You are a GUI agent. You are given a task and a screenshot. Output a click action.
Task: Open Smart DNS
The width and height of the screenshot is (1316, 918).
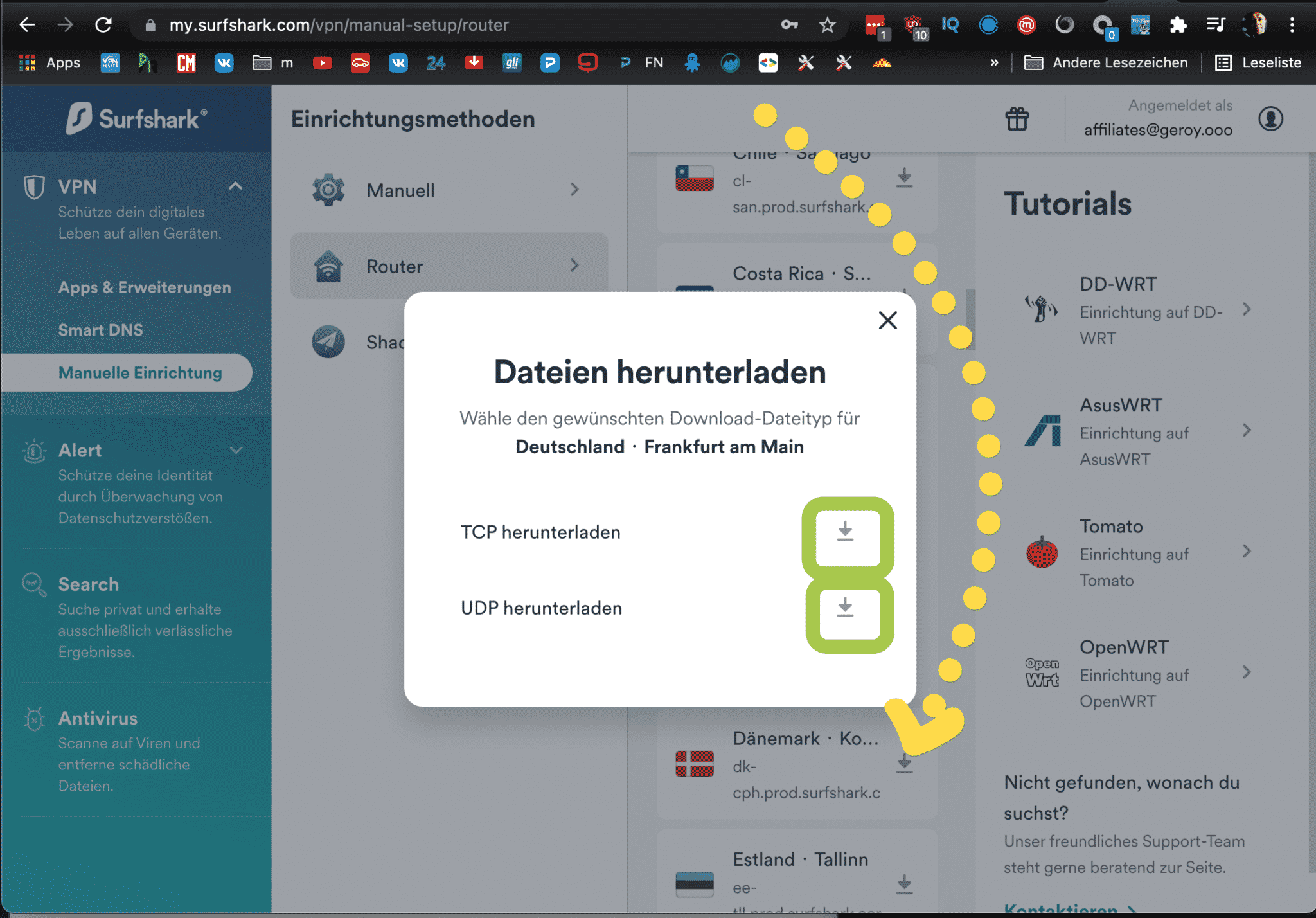(x=101, y=330)
